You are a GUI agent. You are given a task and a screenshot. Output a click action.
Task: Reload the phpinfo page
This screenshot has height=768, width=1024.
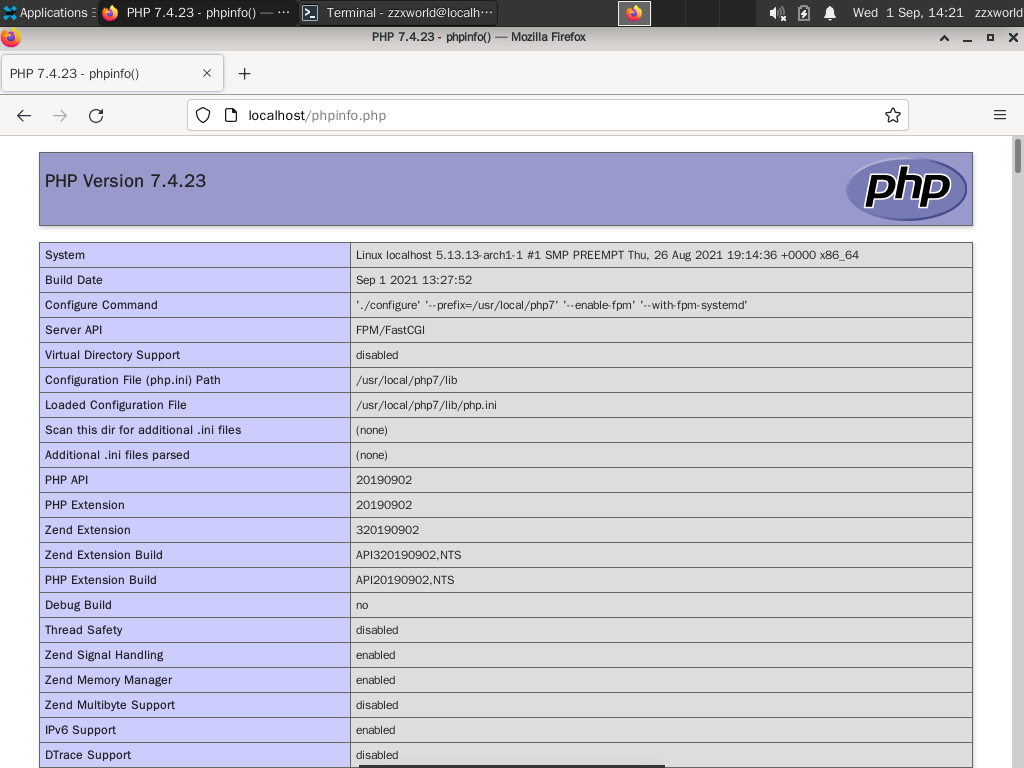pos(96,115)
